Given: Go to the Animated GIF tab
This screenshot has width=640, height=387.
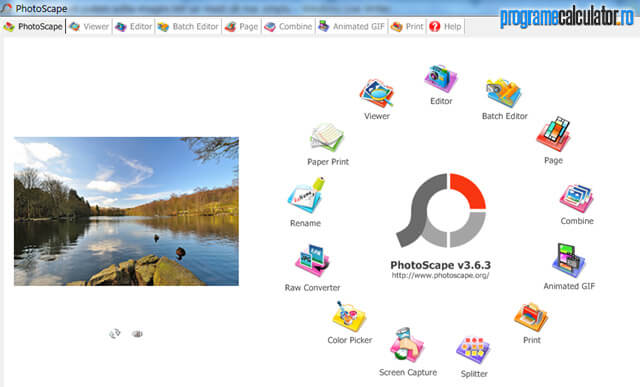Looking at the screenshot, I should point(352,27).
